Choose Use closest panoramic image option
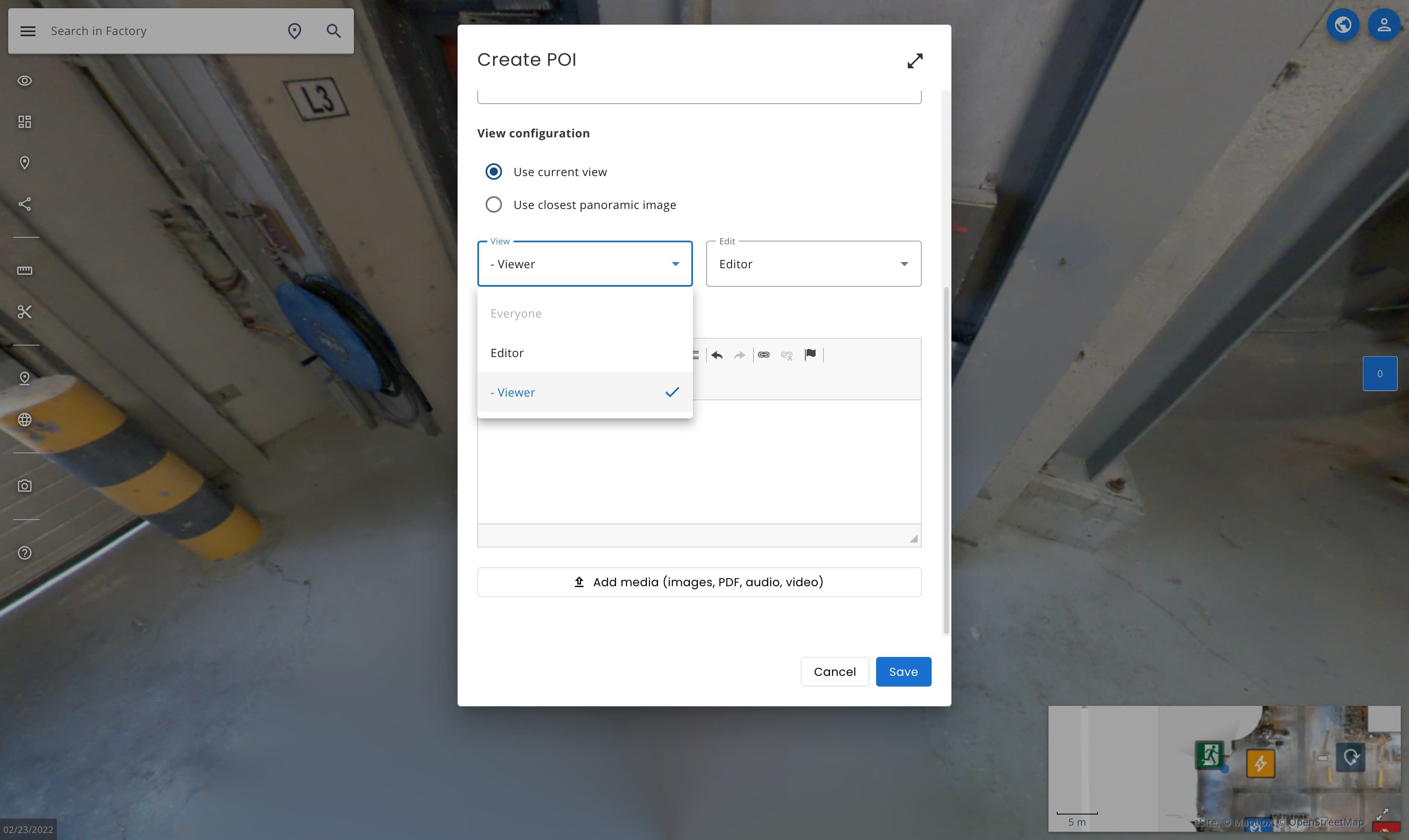The image size is (1409, 840). click(493, 204)
